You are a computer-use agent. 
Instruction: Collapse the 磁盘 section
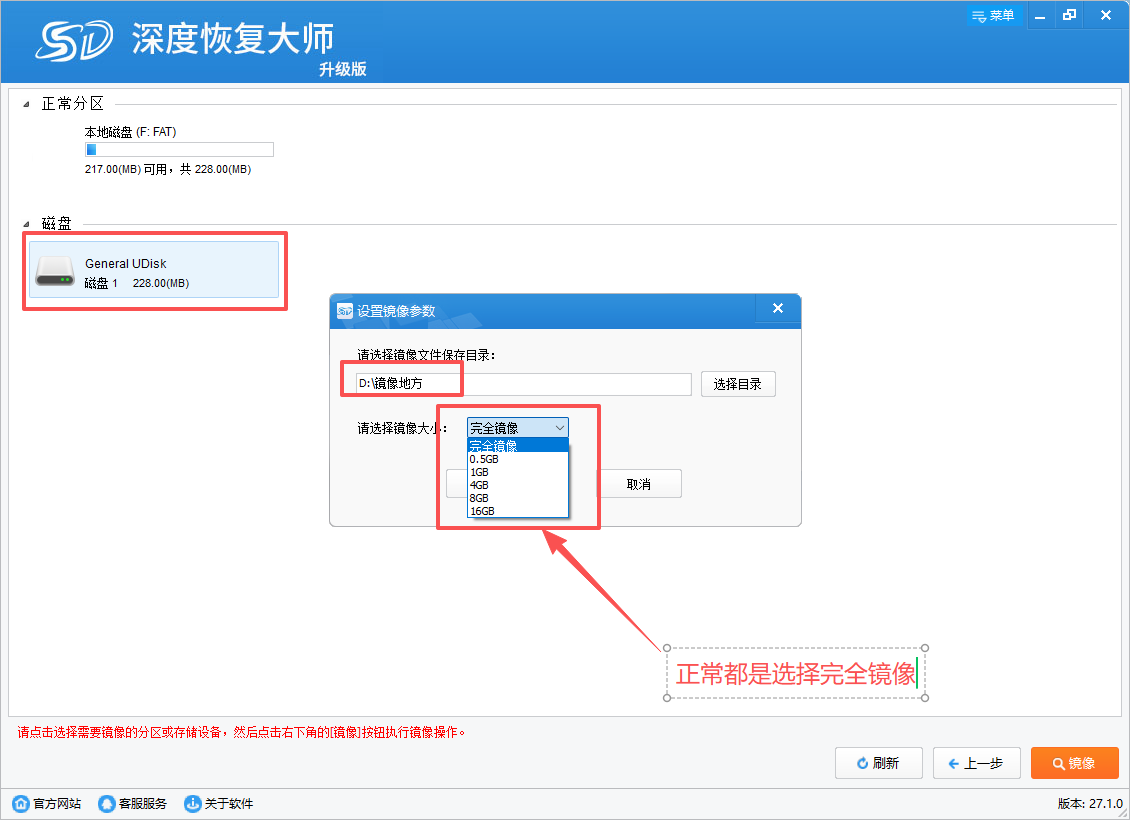(x=26, y=223)
